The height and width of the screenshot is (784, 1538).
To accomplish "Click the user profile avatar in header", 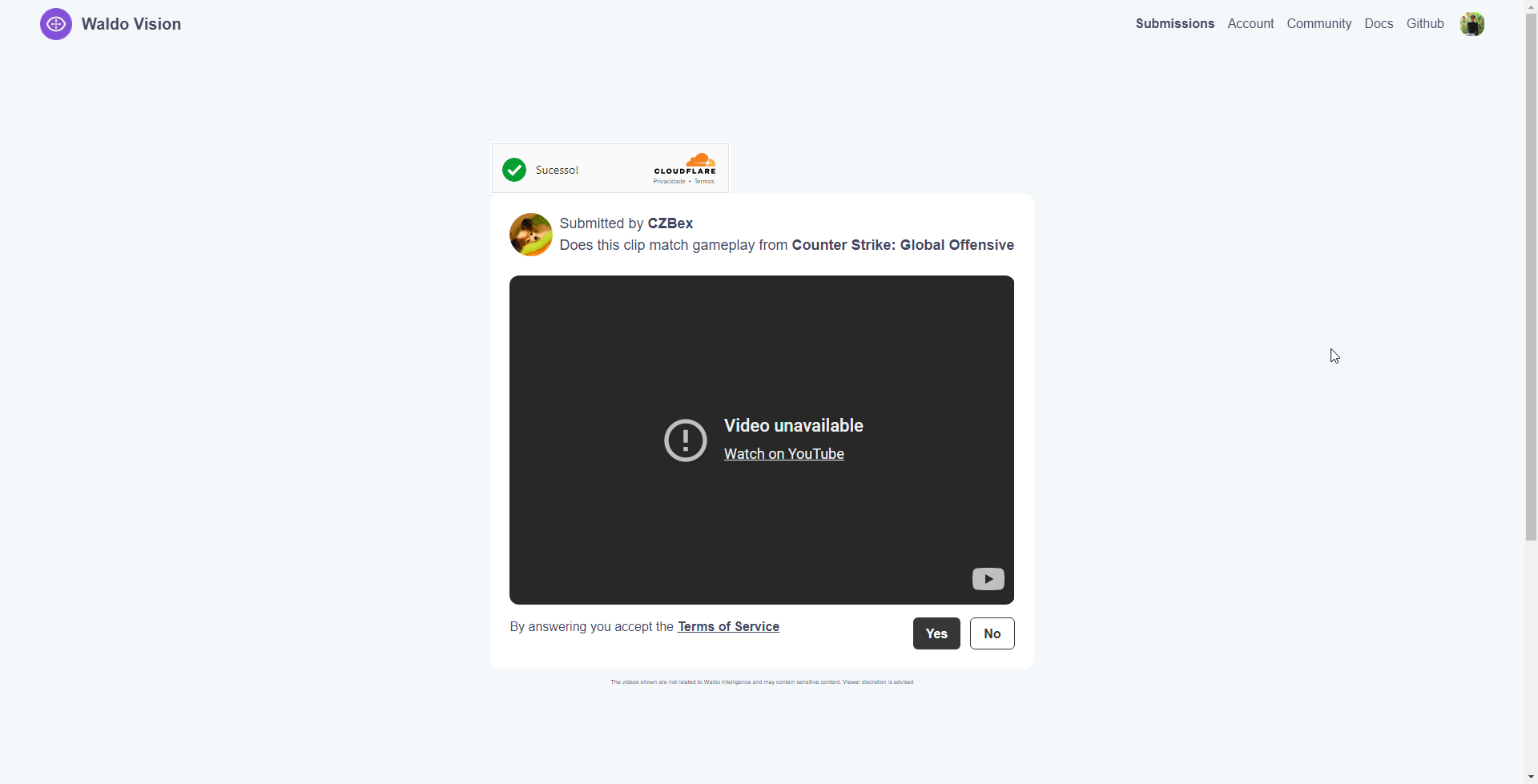I will click(1472, 24).
